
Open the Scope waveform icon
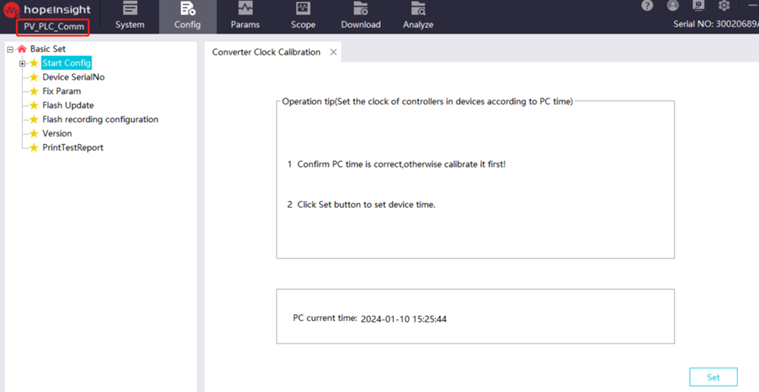pos(303,8)
